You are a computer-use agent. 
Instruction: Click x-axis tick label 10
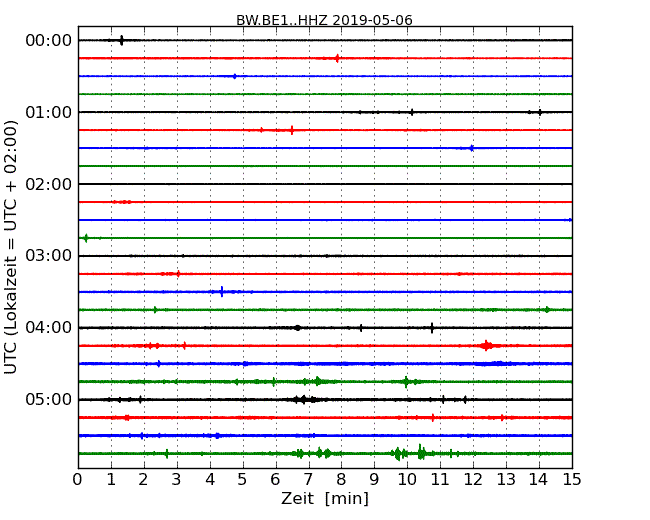coord(407,480)
